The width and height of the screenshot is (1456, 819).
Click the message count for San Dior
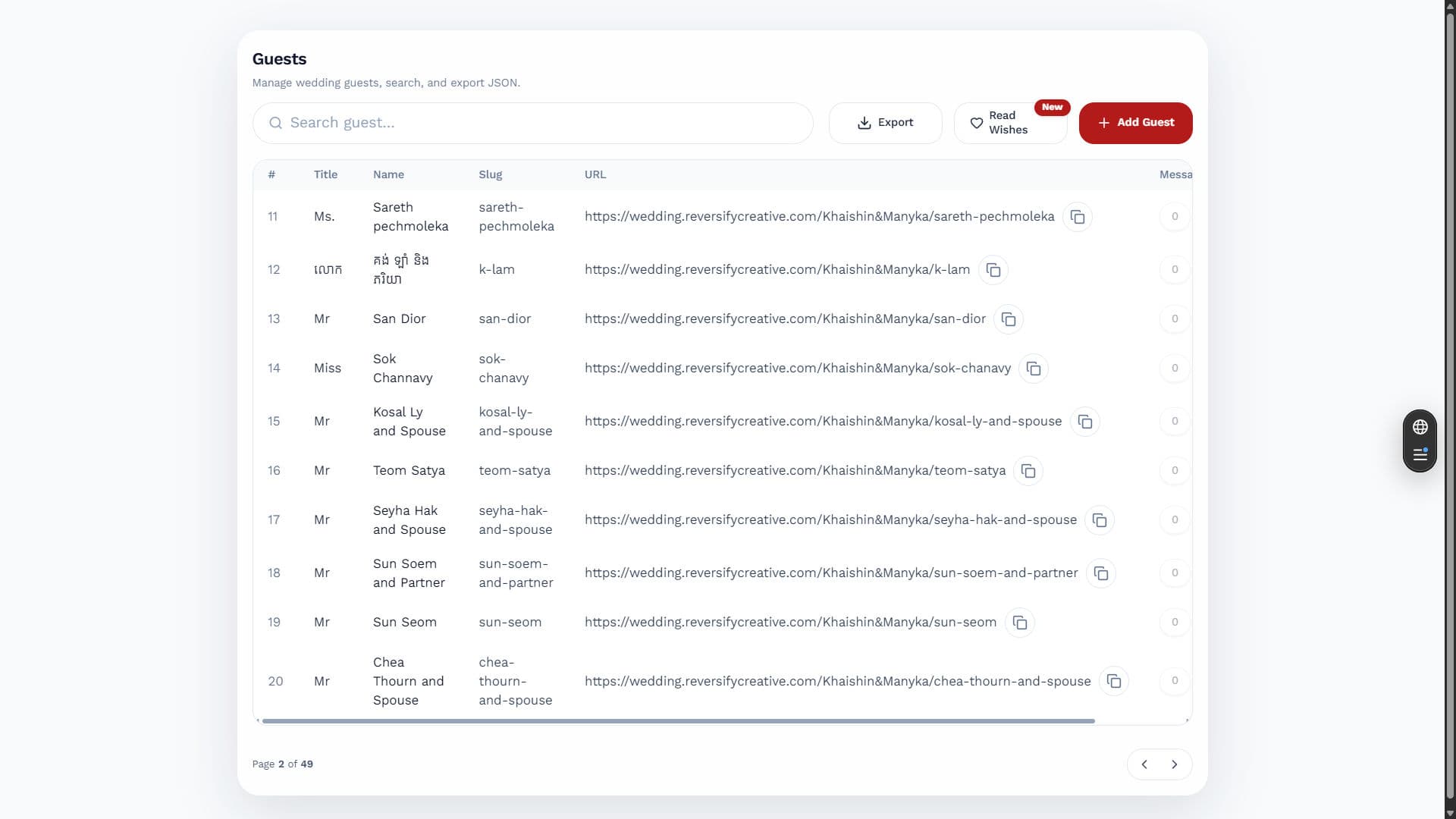click(1175, 319)
